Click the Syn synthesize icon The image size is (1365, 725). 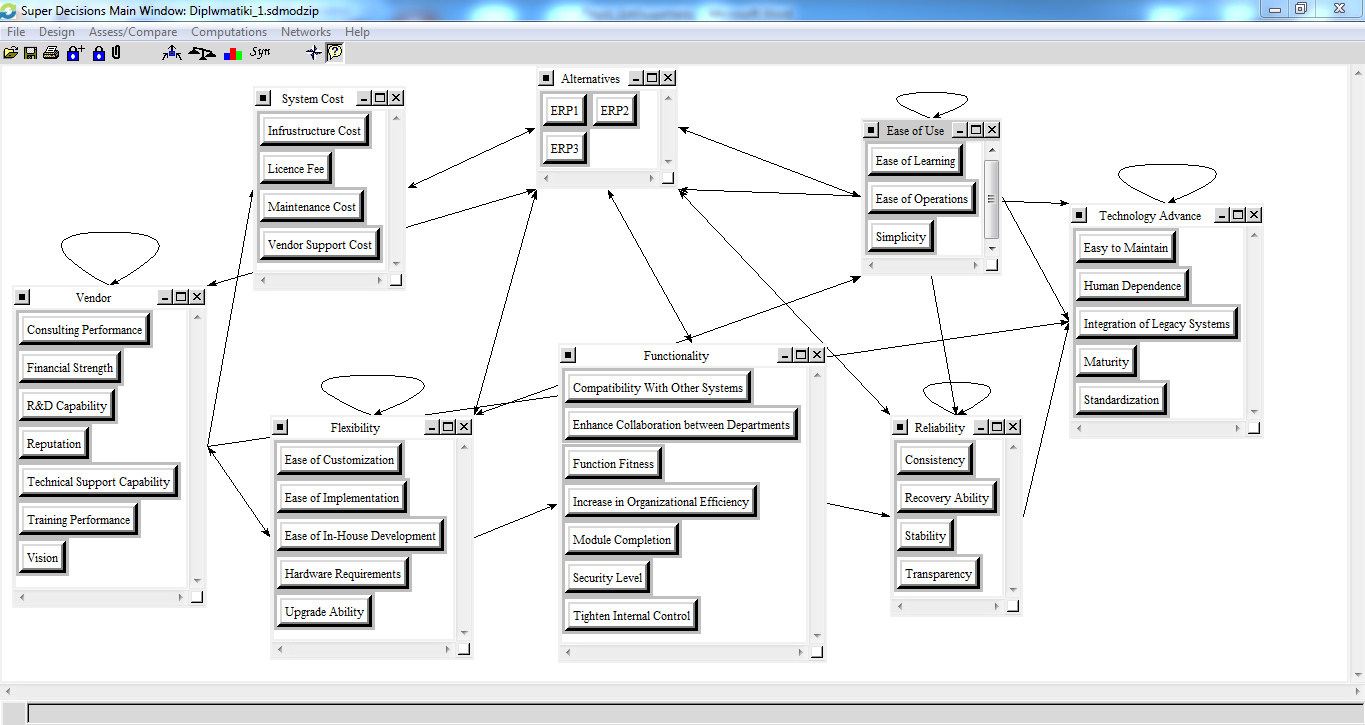[260, 52]
